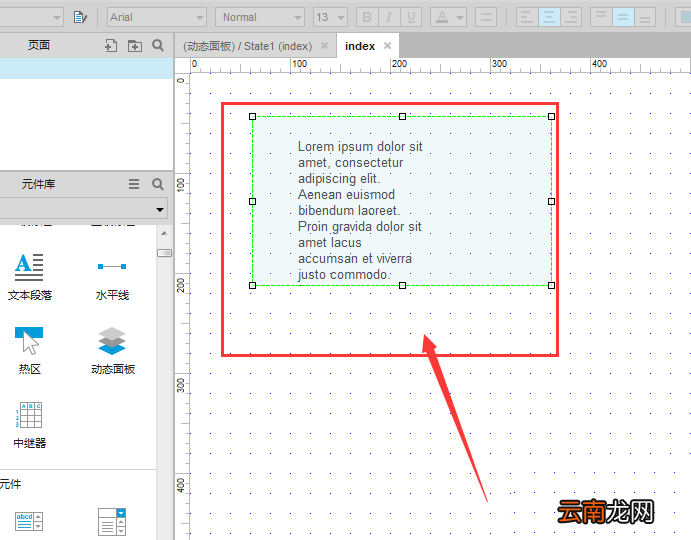Select the 文本段落 widget icon
The height and width of the screenshot is (540, 691).
29,268
